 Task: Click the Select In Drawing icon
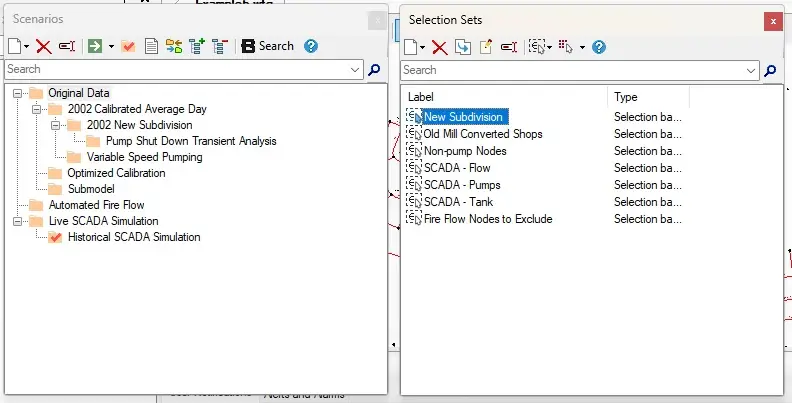click(x=537, y=47)
